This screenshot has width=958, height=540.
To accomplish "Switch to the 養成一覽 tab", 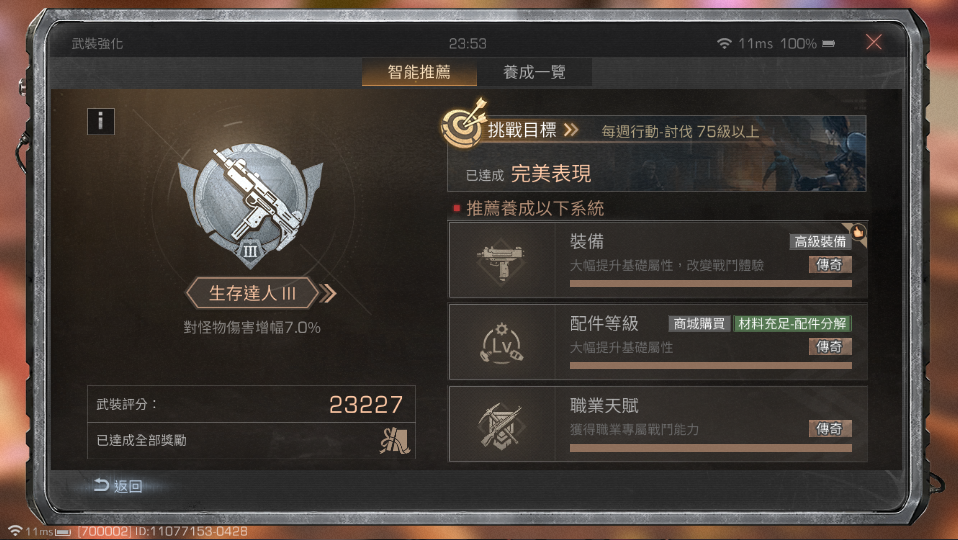I will click(534, 72).
